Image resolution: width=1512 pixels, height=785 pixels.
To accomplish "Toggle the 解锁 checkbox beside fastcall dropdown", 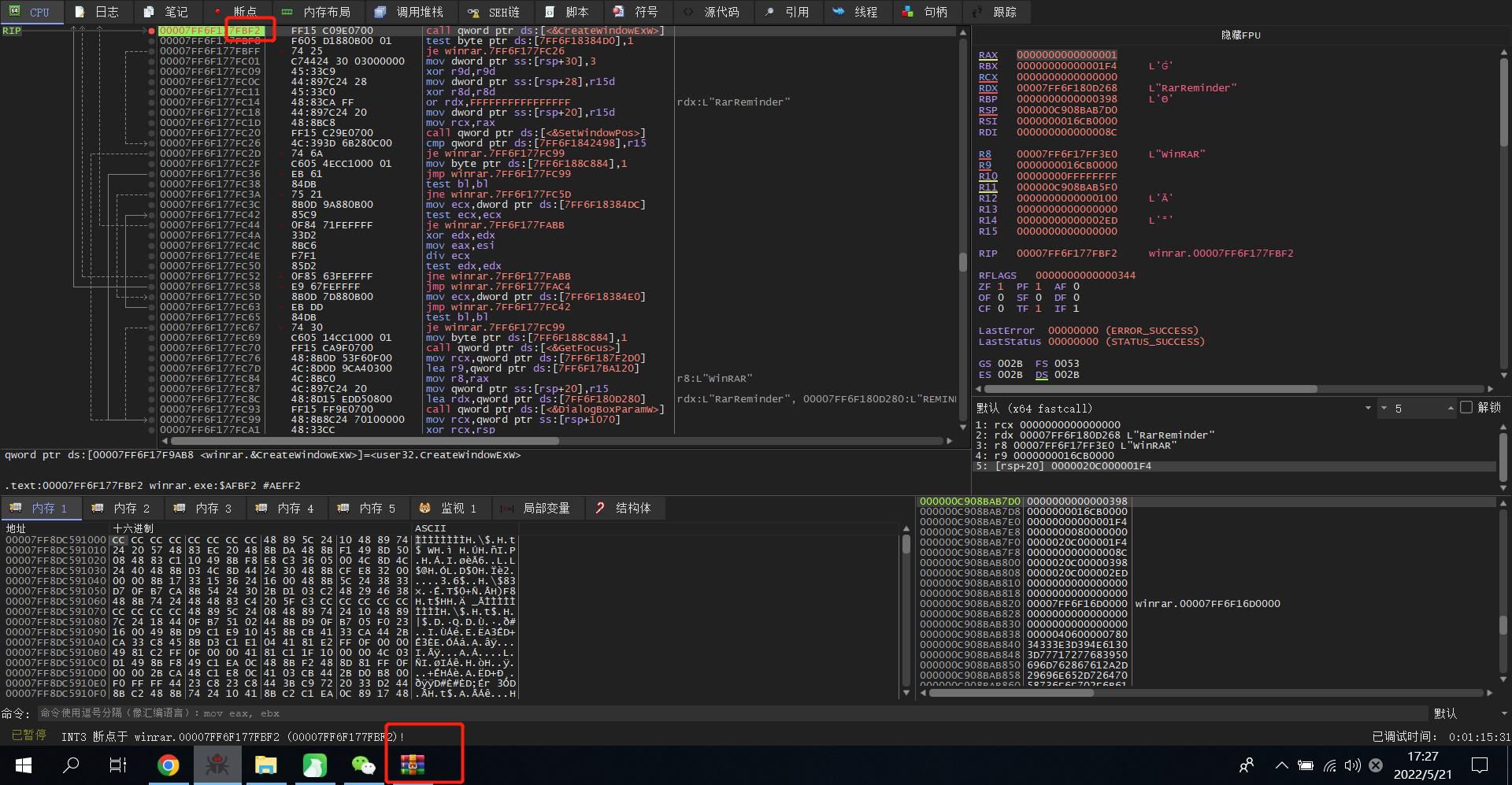I will (x=1466, y=408).
